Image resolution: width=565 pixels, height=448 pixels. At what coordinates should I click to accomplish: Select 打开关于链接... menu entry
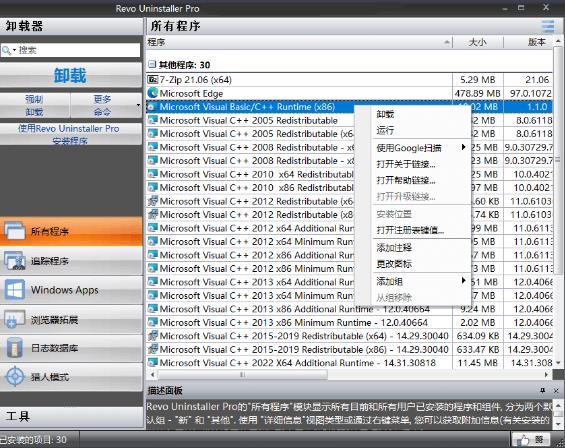click(x=406, y=164)
